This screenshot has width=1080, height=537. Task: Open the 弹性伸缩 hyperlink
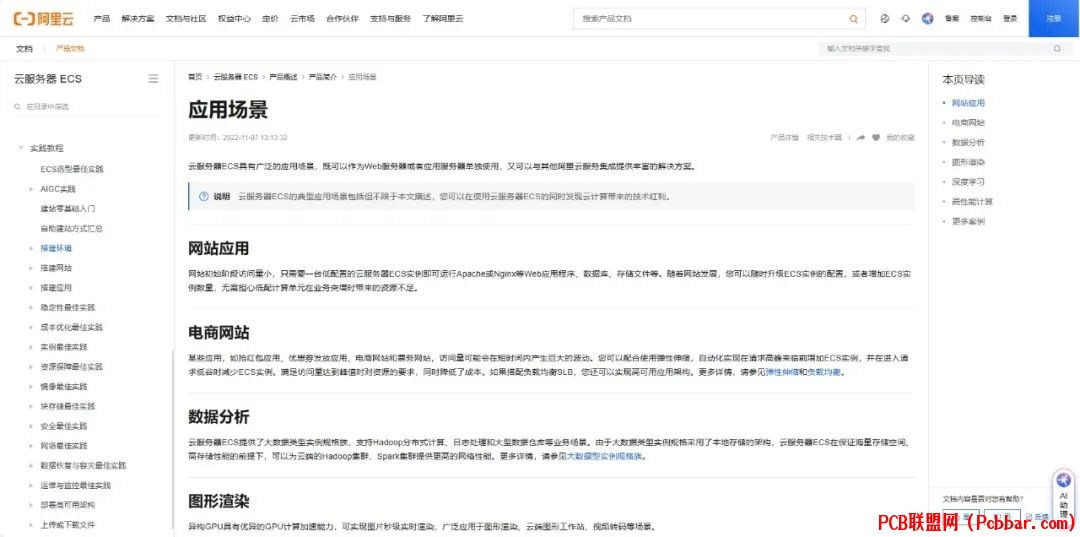click(x=781, y=372)
